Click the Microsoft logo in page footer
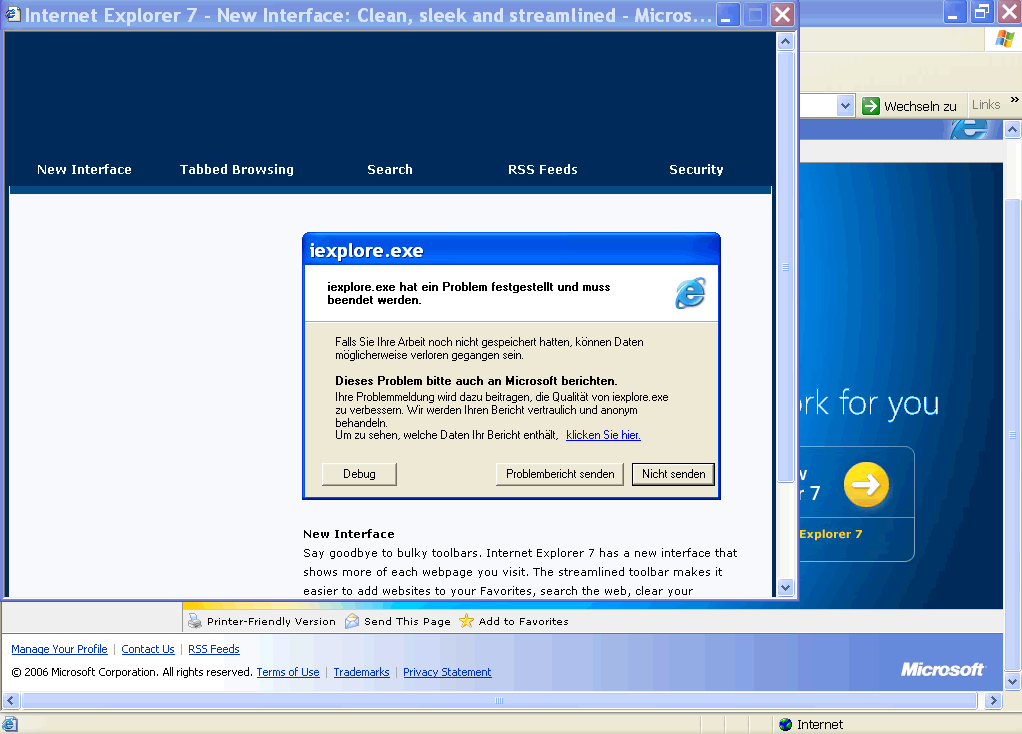 click(942, 669)
